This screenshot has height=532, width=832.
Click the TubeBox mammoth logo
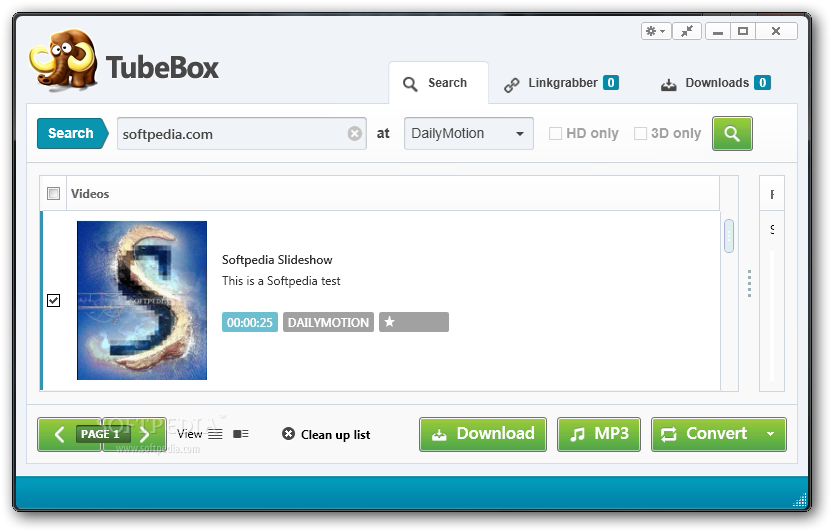[64, 60]
